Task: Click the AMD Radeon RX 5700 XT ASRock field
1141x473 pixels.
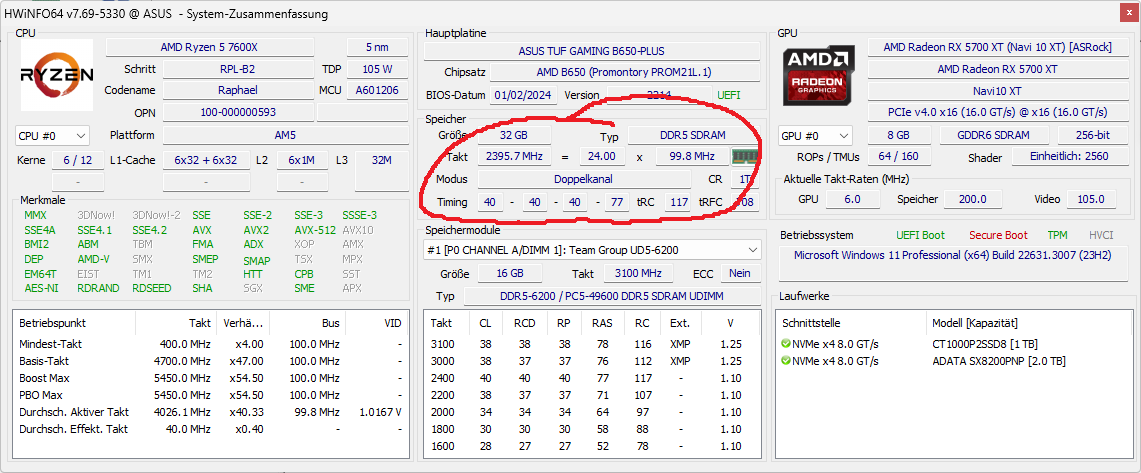Action: (997, 47)
